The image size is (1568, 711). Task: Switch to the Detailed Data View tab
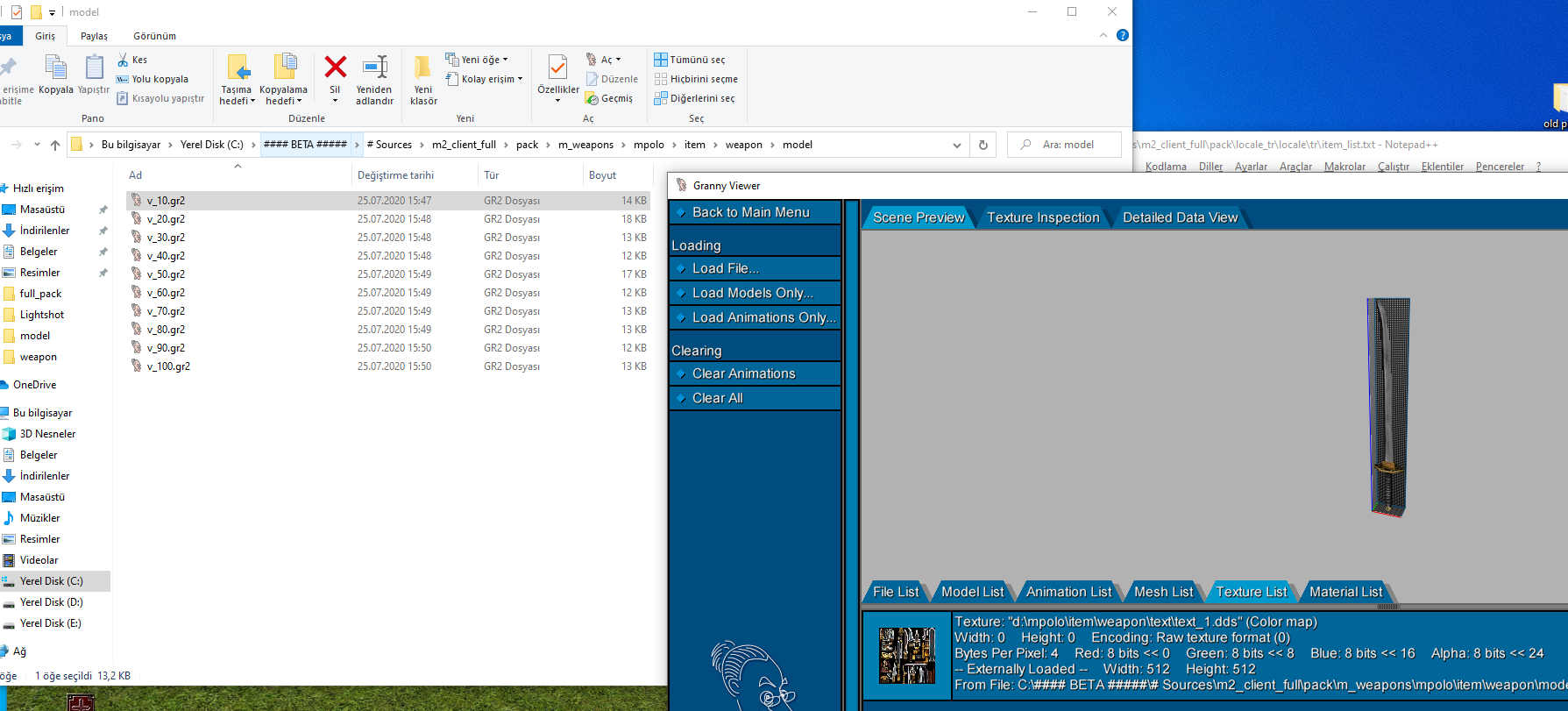(x=1180, y=217)
